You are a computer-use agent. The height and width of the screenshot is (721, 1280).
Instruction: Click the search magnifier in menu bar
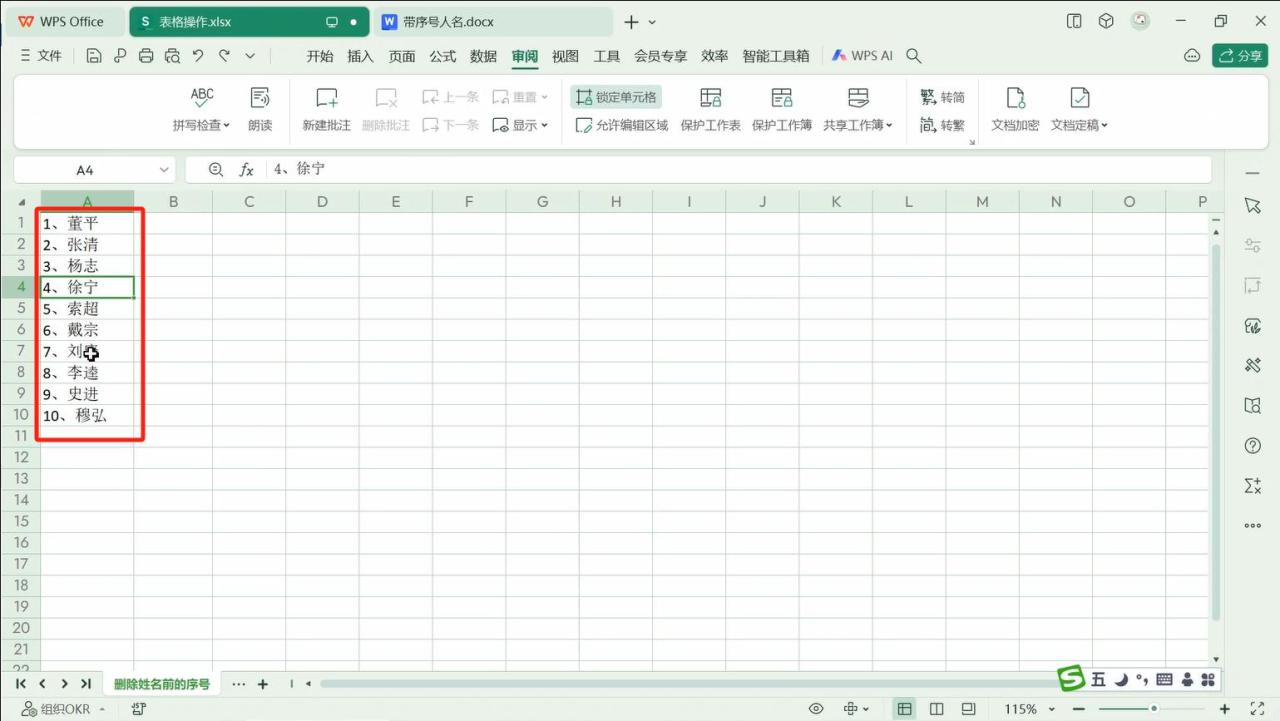coord(913,56)
